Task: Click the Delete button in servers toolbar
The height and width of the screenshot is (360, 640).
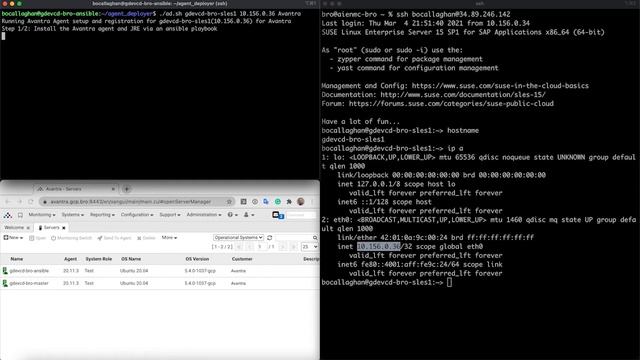Action: pos(147,238)
